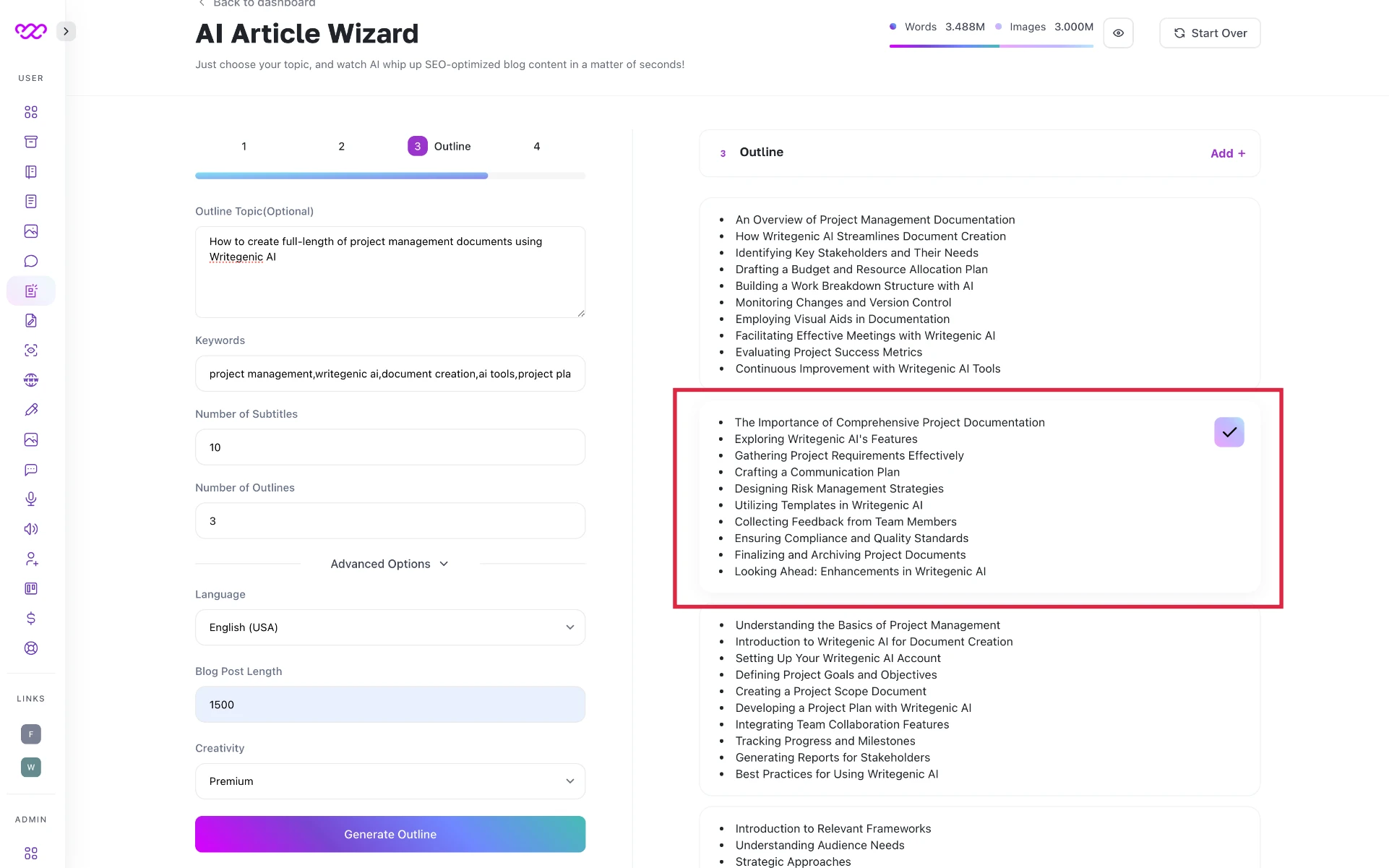Click the add-user icon in sidebar

click(31, 559)
